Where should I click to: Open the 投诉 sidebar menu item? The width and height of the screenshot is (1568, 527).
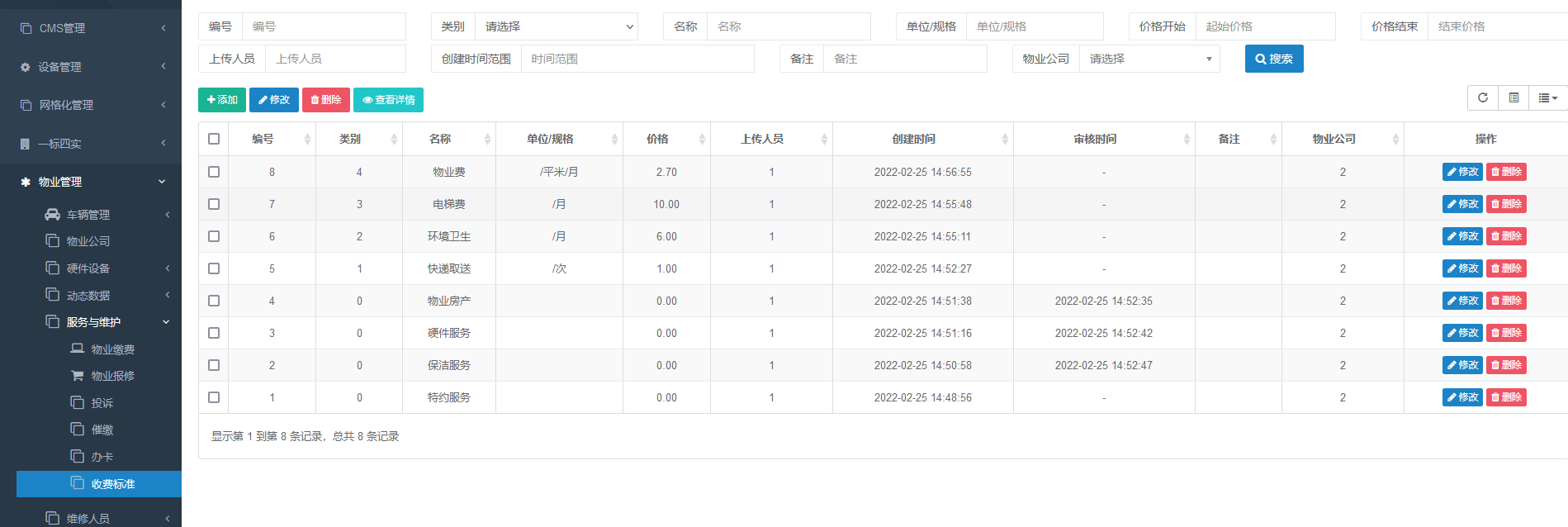point(102,403)
